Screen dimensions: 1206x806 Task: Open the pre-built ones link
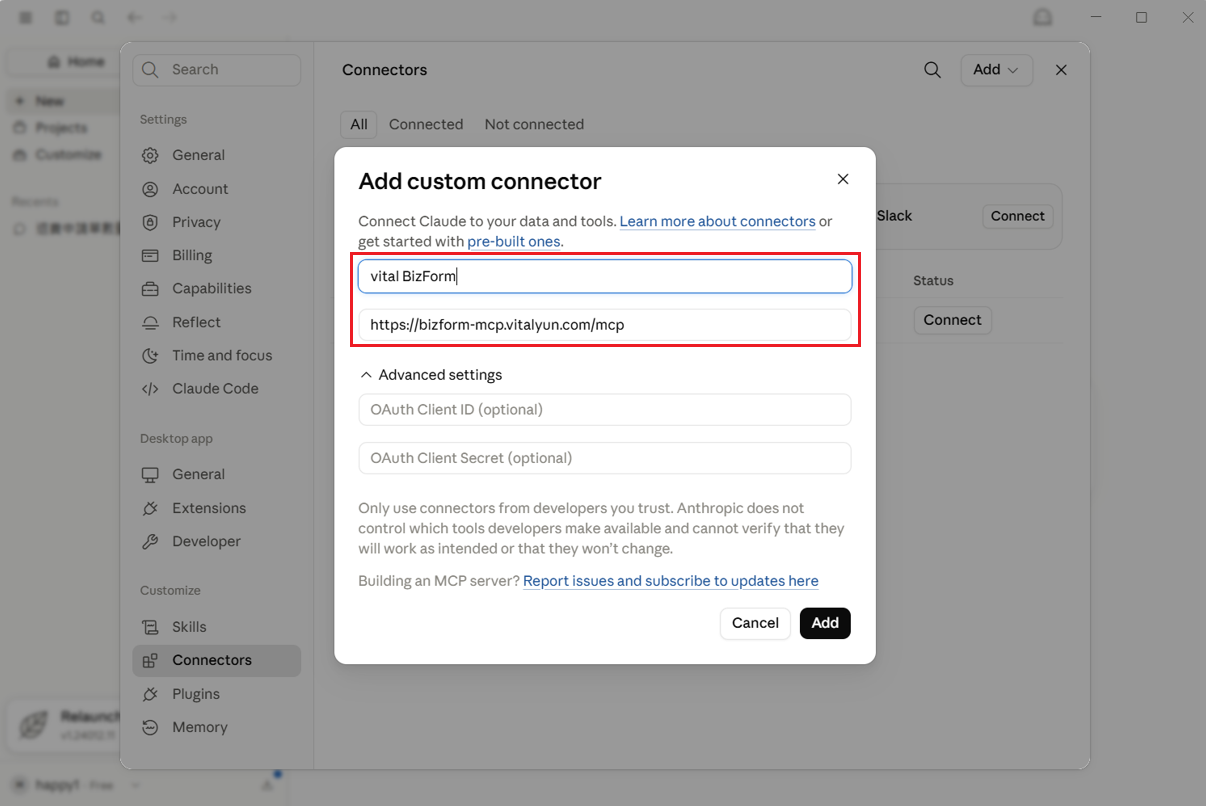[514, 241]
